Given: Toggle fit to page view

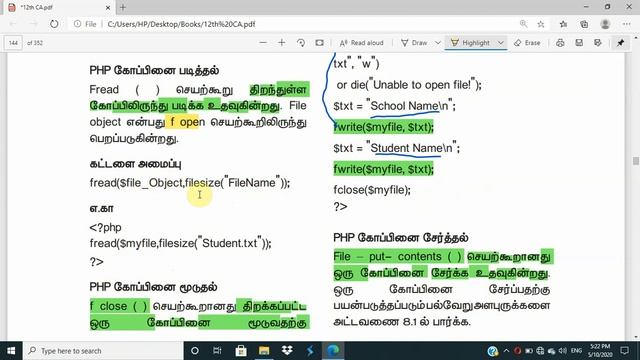Looking at the screenshot, I should click(320, 42).
